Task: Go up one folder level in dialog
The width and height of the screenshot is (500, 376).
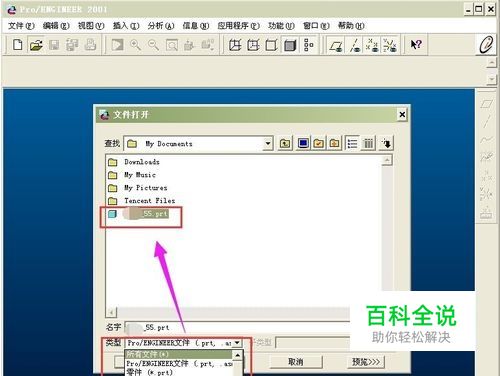Action: (285, 144)
